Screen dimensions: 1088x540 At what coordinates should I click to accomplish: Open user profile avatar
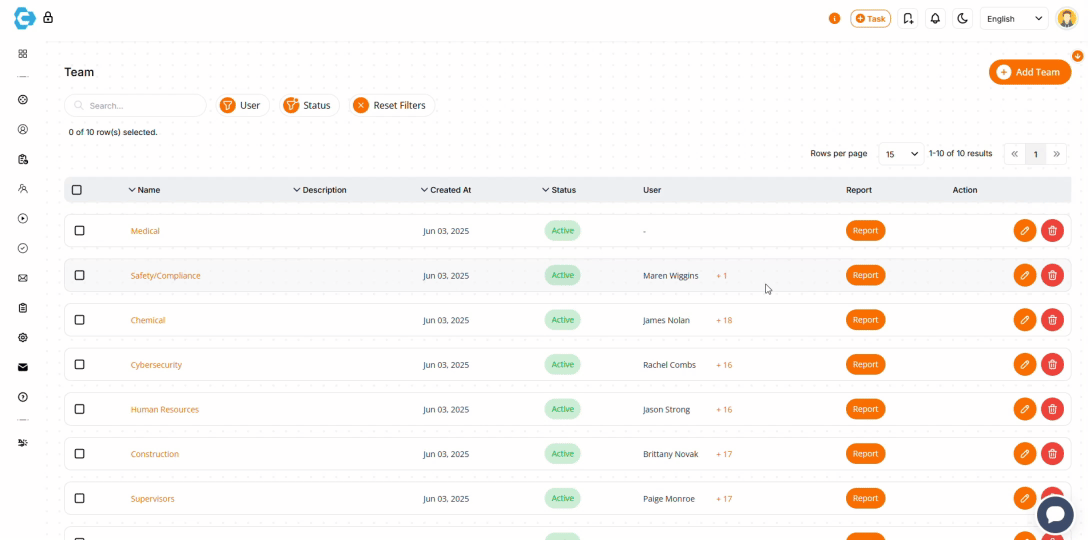pyautogui.click(x=1066, y=18)
